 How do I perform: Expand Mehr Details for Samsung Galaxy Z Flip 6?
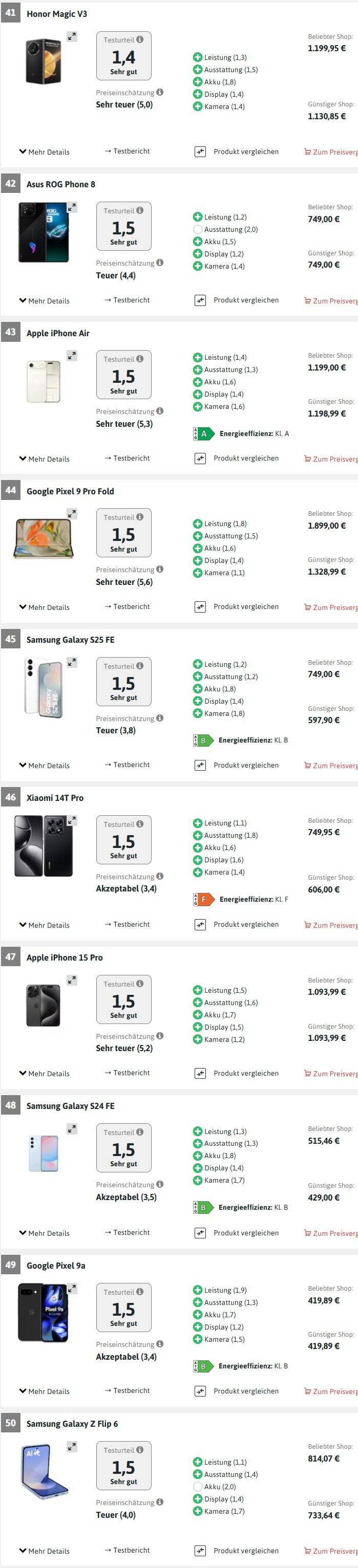[x=45, y=1551]
